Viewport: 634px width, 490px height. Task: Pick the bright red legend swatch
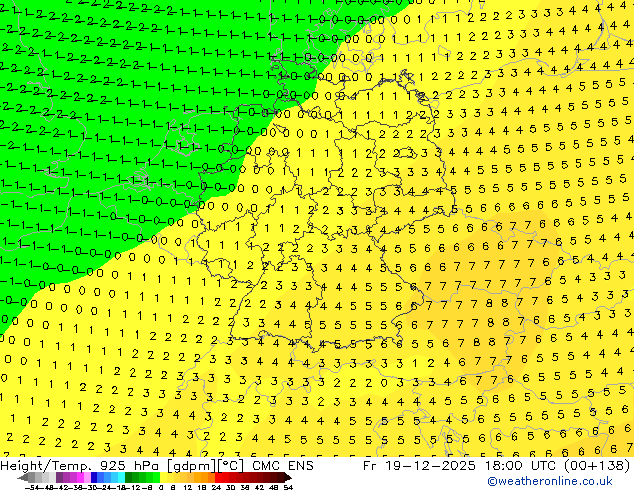pos(218,477)
